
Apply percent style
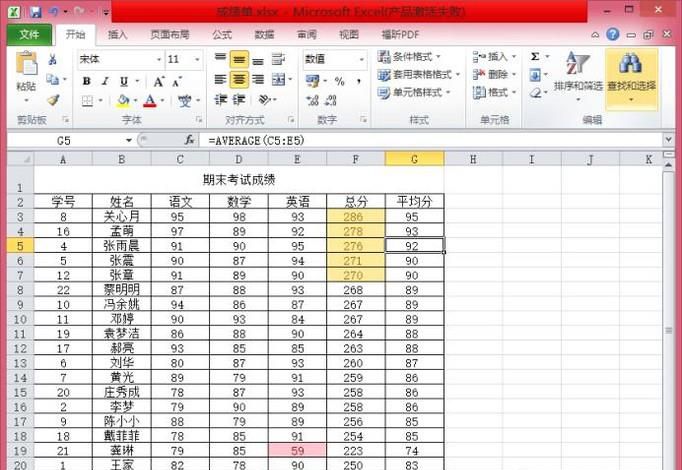point(340,81)
